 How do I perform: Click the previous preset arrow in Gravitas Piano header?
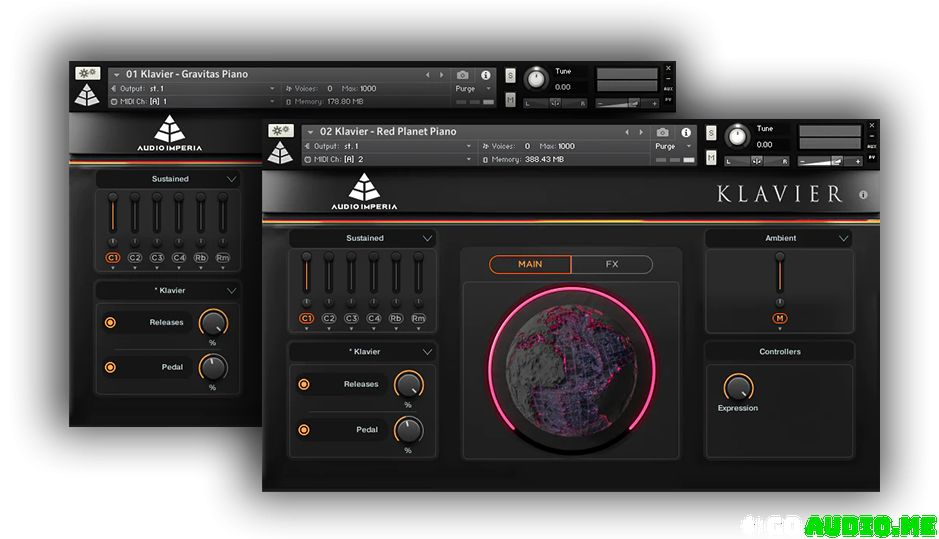pyautogui.click(x=428, y=74)
